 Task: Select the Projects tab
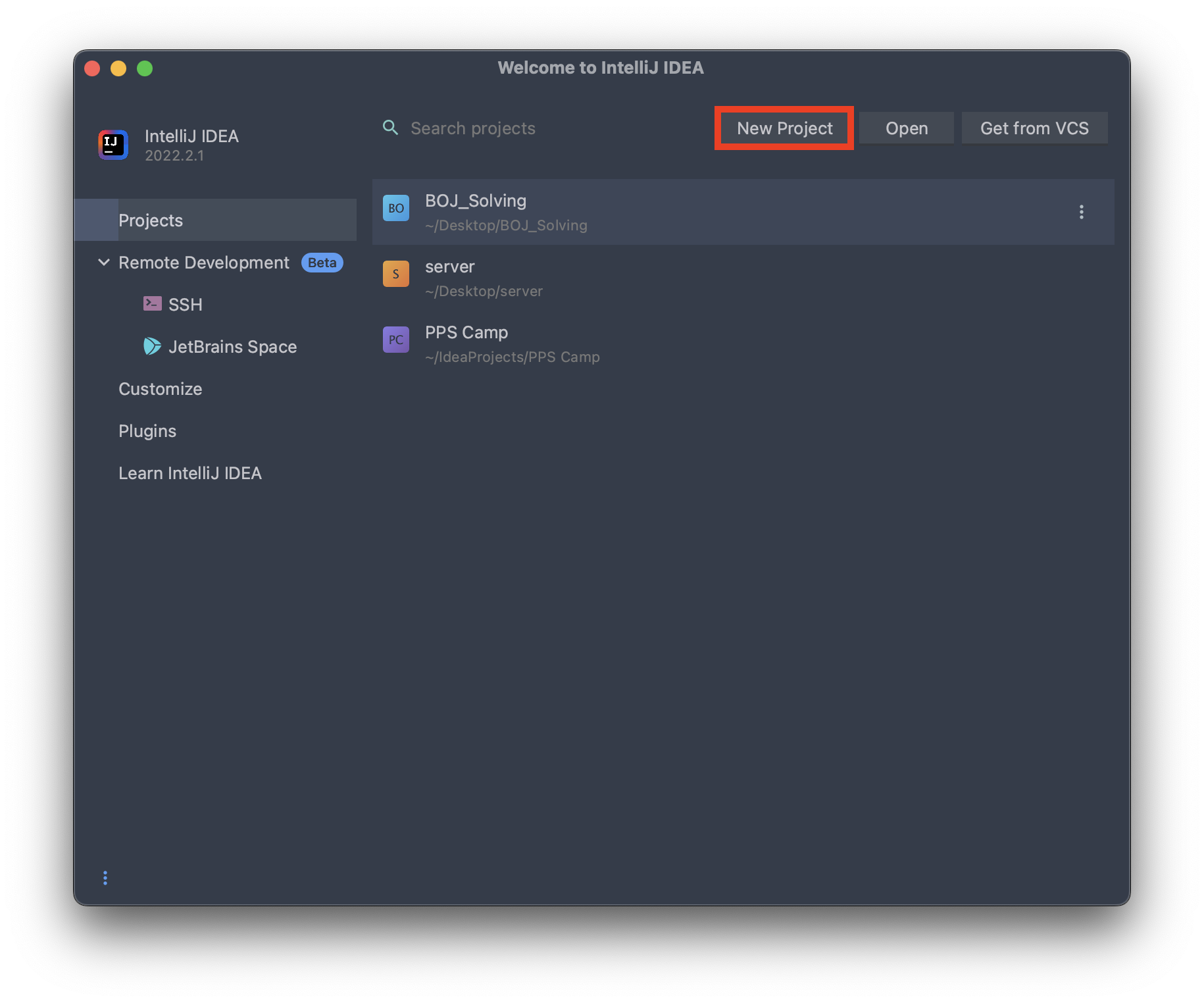(215, 220)
